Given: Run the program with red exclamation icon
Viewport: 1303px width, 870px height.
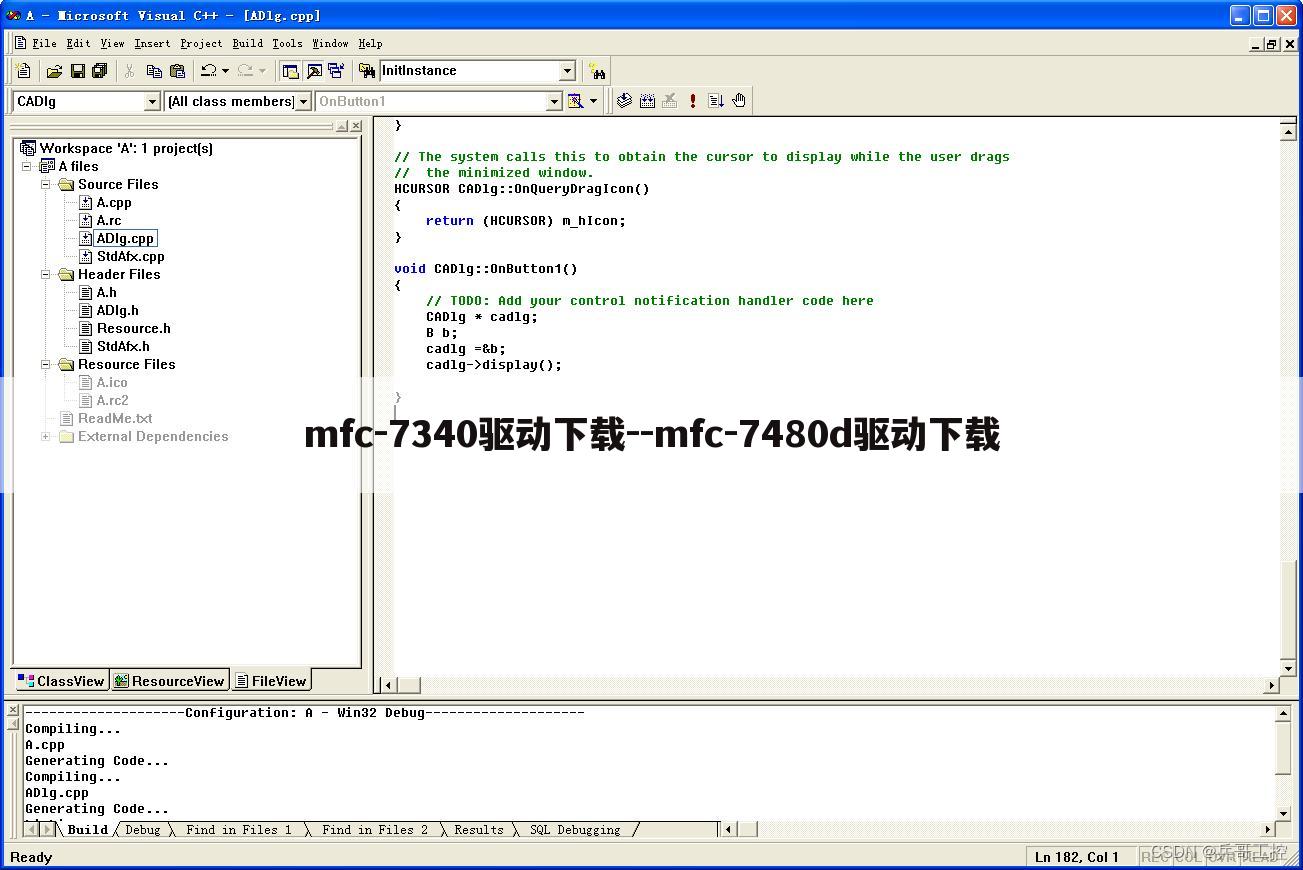Looking at the screenshot, I should (692, 100).
